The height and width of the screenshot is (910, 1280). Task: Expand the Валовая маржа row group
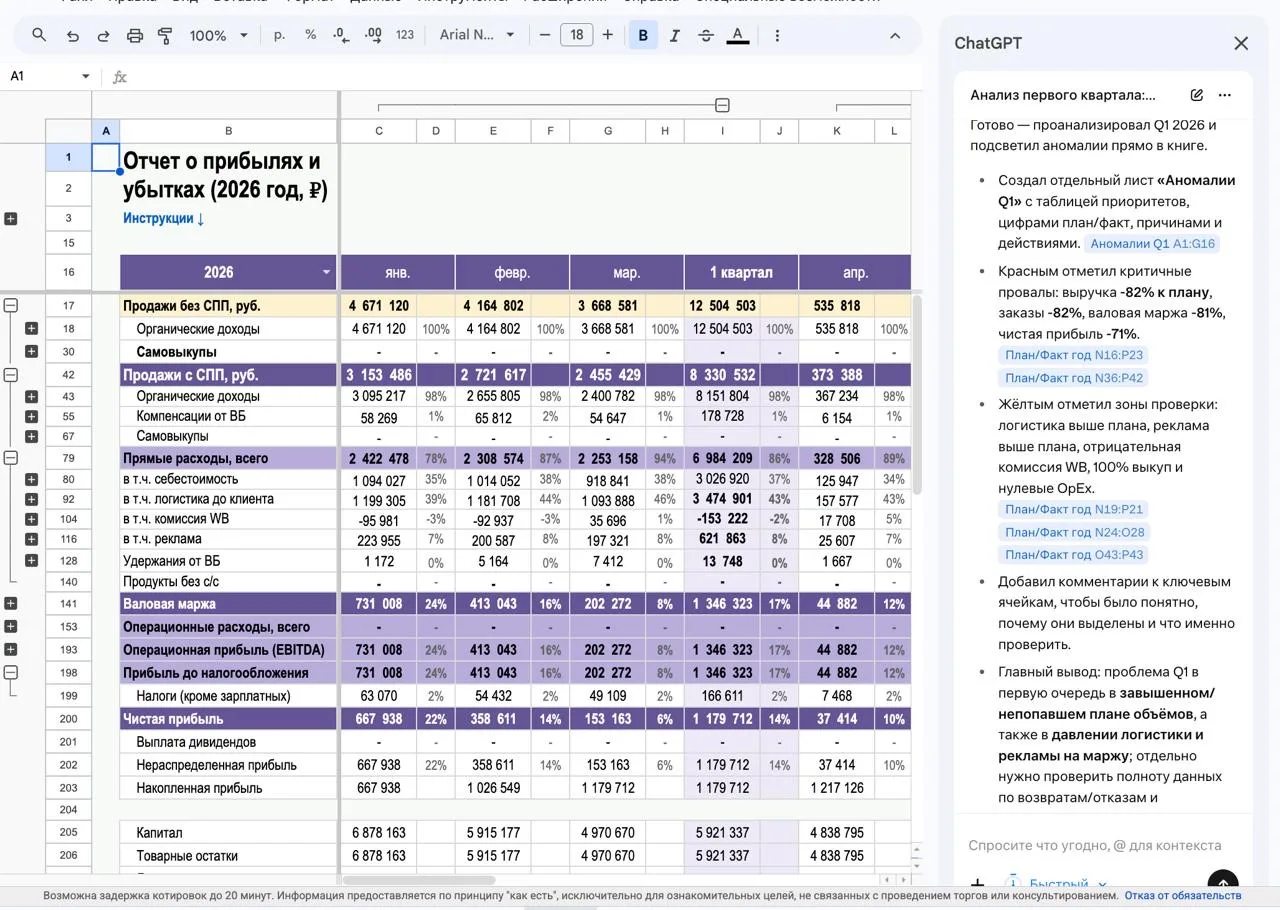[x=11, y=604]
